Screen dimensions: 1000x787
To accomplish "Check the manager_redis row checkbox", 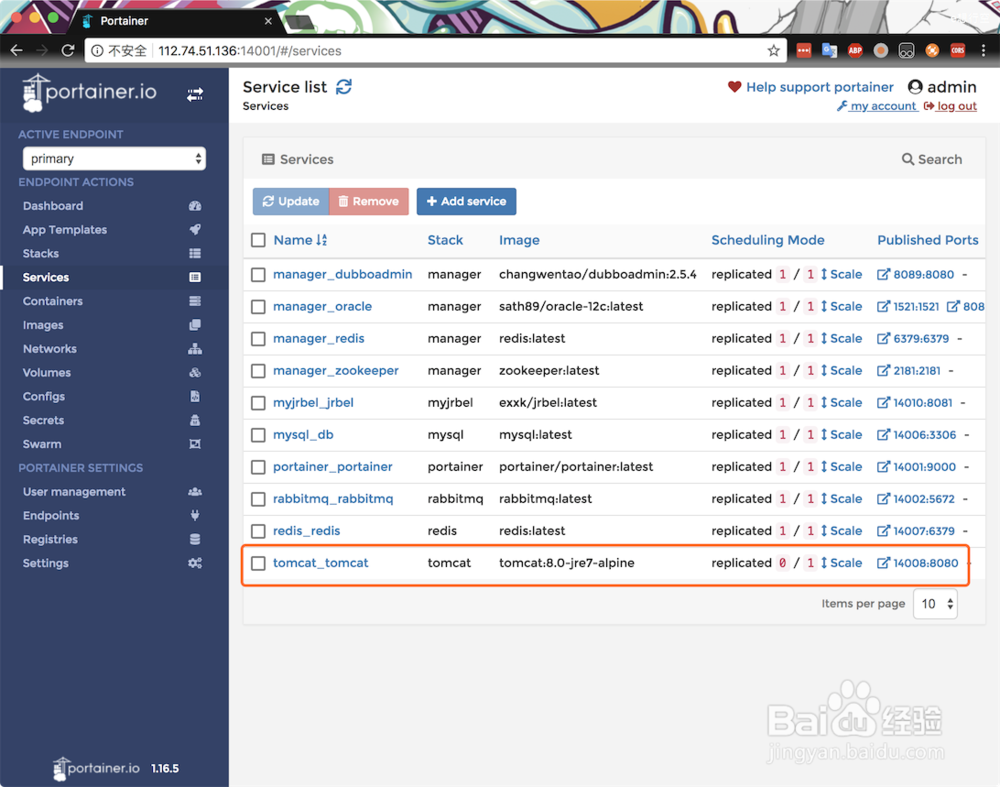I will tap(258, 339).
